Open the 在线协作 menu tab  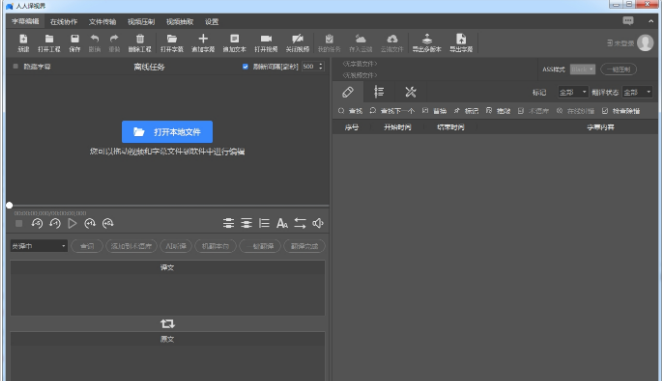pos(64,22)
